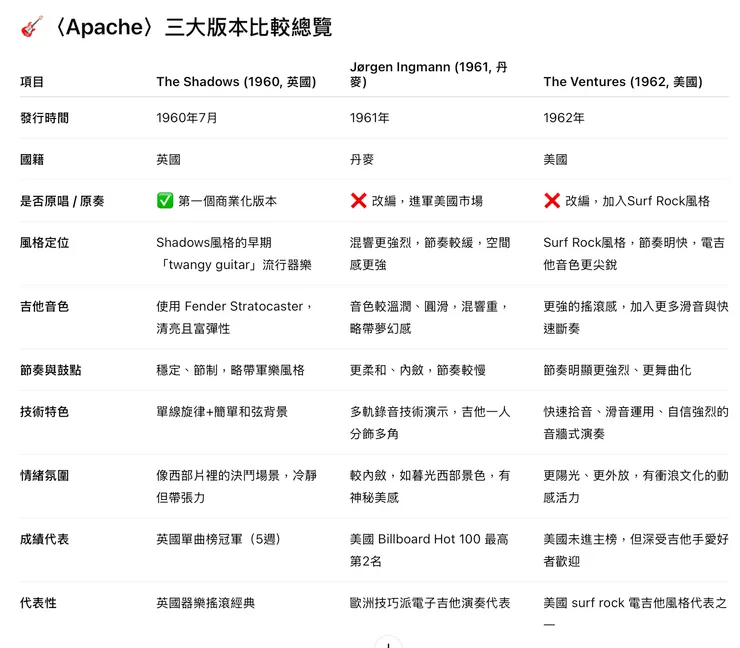Click column header The Ventures (1962, 美國)
The width and height of the screenshot is (740, 648).
coord(623,82)
